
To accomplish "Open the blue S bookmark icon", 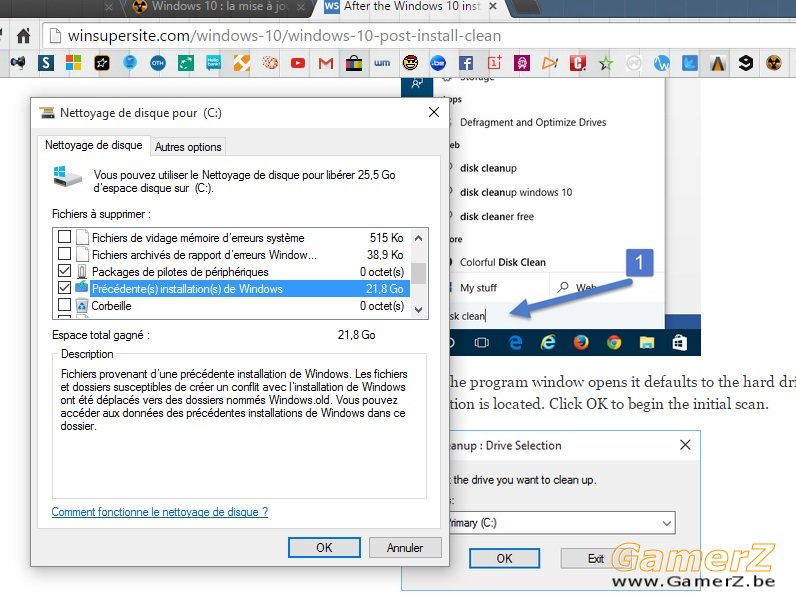I will (x=46, y=63).
